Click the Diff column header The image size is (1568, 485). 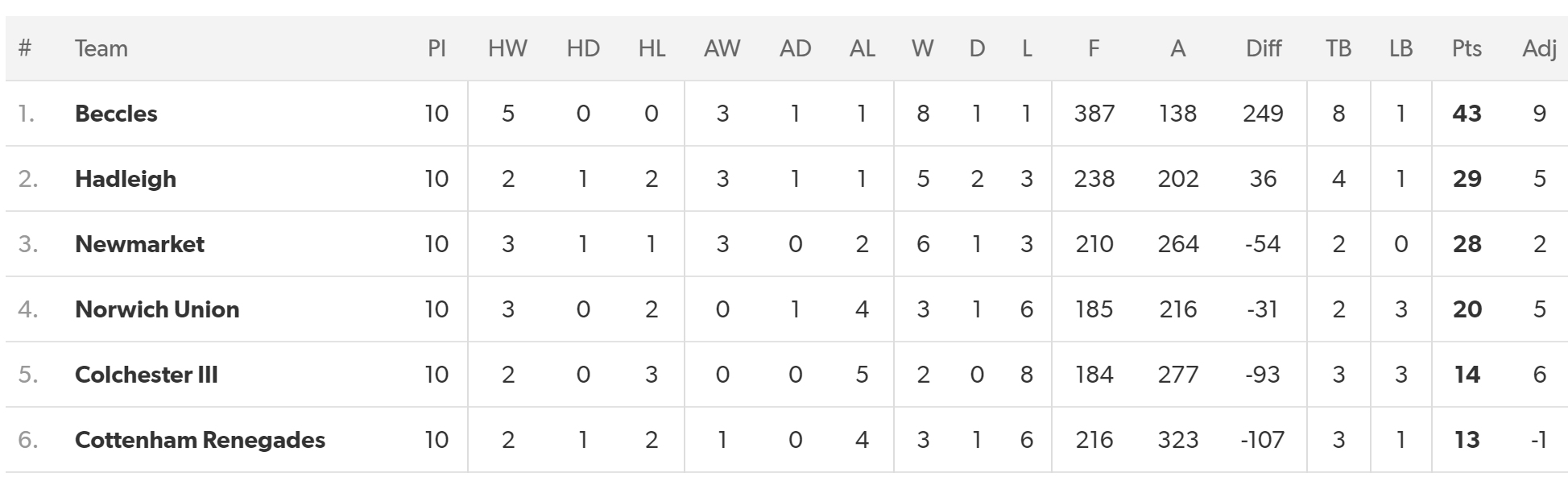(1263, 48)
